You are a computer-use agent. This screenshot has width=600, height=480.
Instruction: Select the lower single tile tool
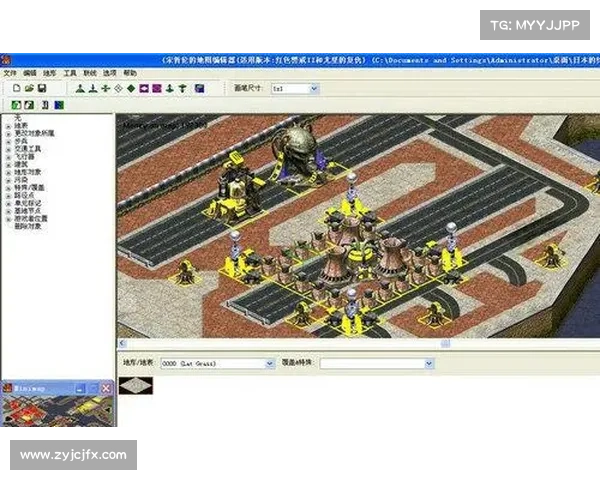[183, 88]
